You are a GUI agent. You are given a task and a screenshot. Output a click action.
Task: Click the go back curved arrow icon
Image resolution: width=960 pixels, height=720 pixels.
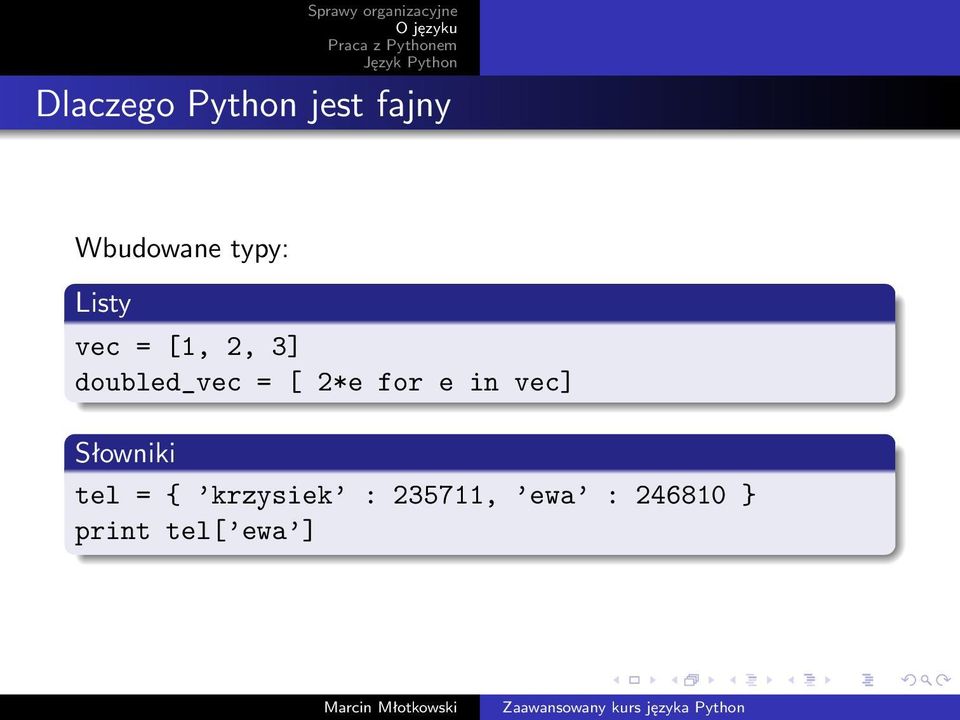(x=910, y=680)
